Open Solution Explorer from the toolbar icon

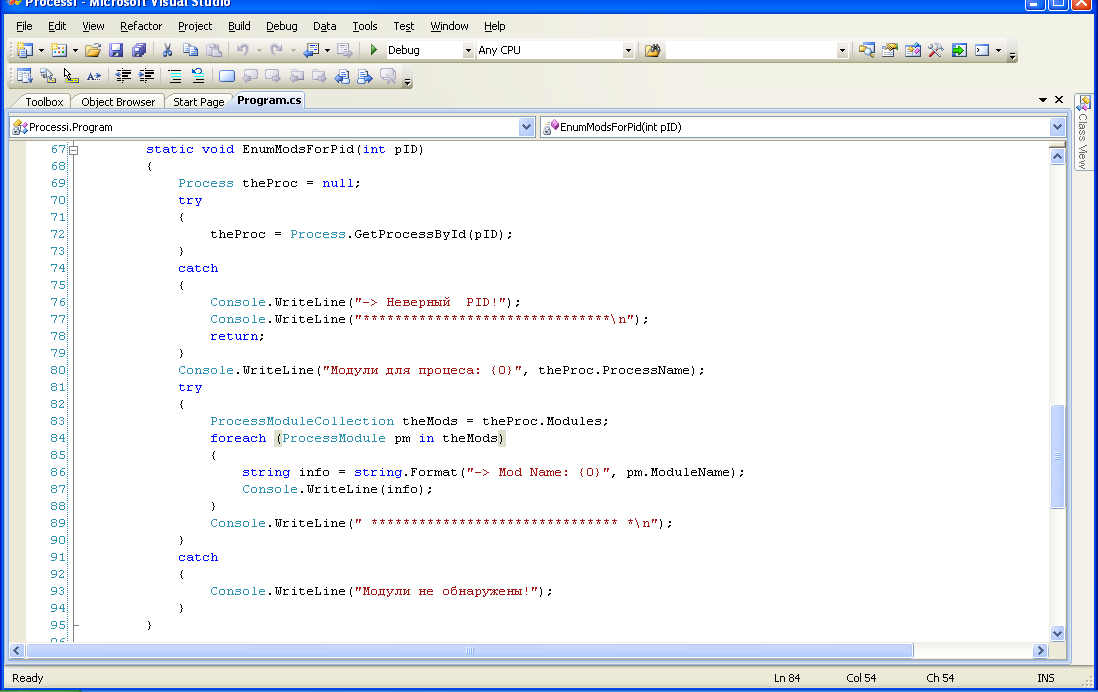[867, 50]
